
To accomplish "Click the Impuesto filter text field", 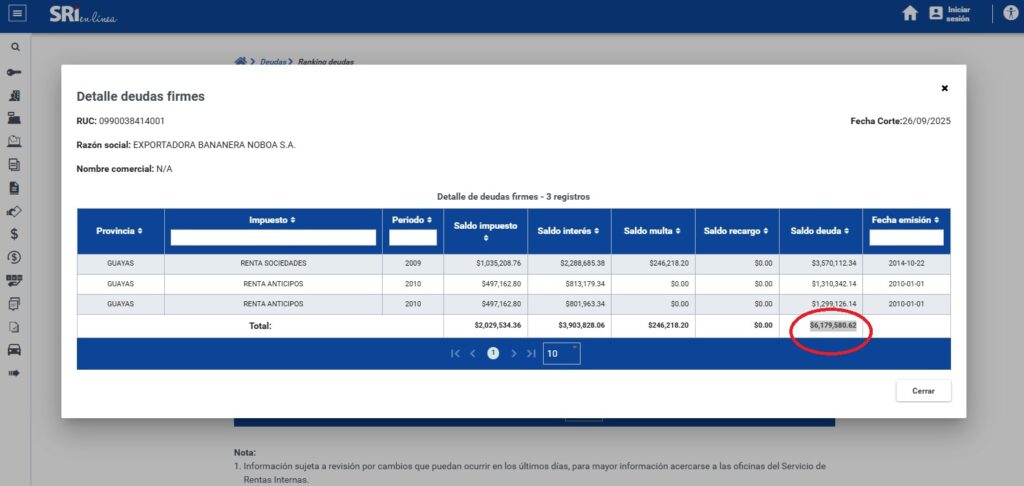I will click(x=273, y=238).
